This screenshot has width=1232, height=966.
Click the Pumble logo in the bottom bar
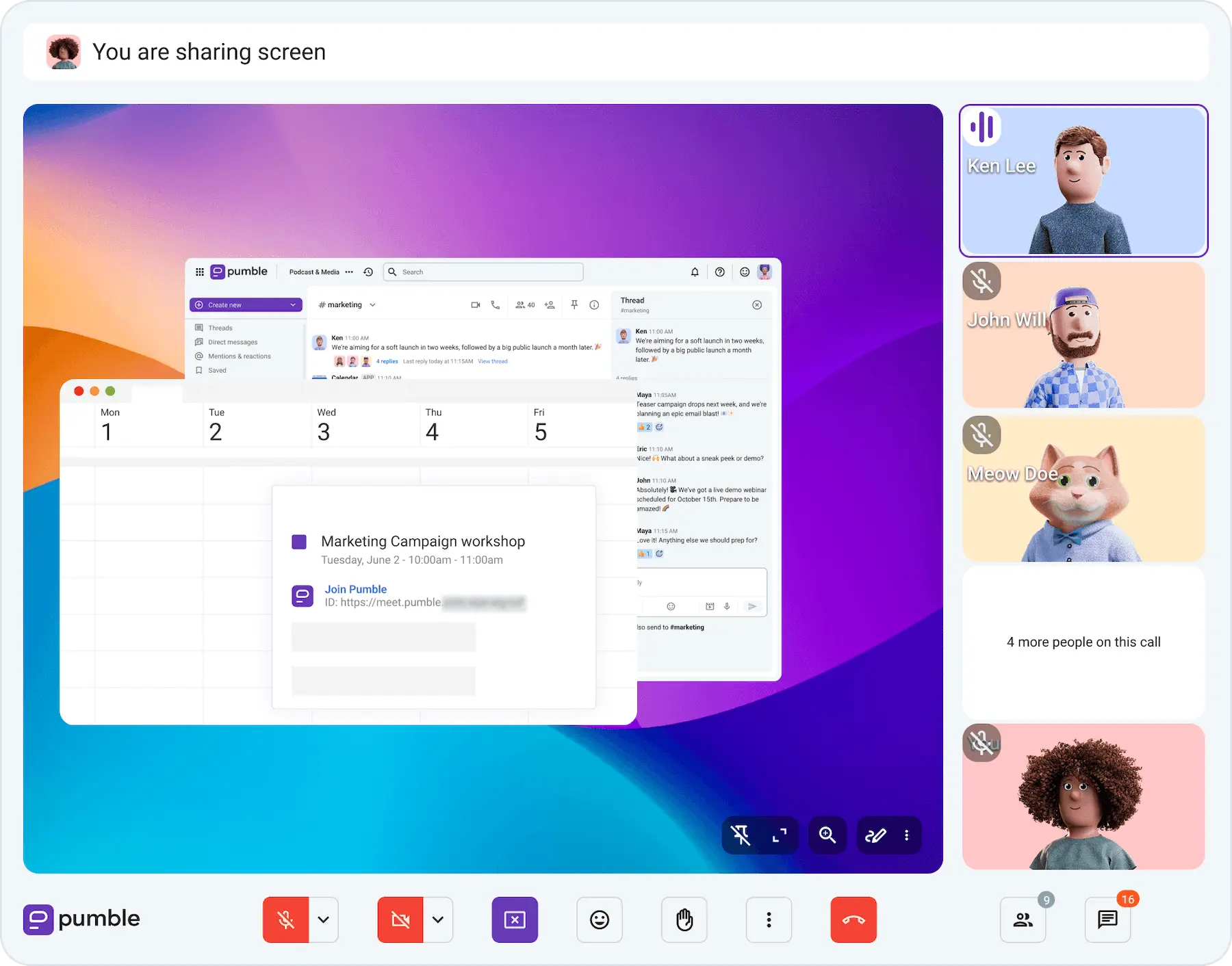(x=81, y=919)
